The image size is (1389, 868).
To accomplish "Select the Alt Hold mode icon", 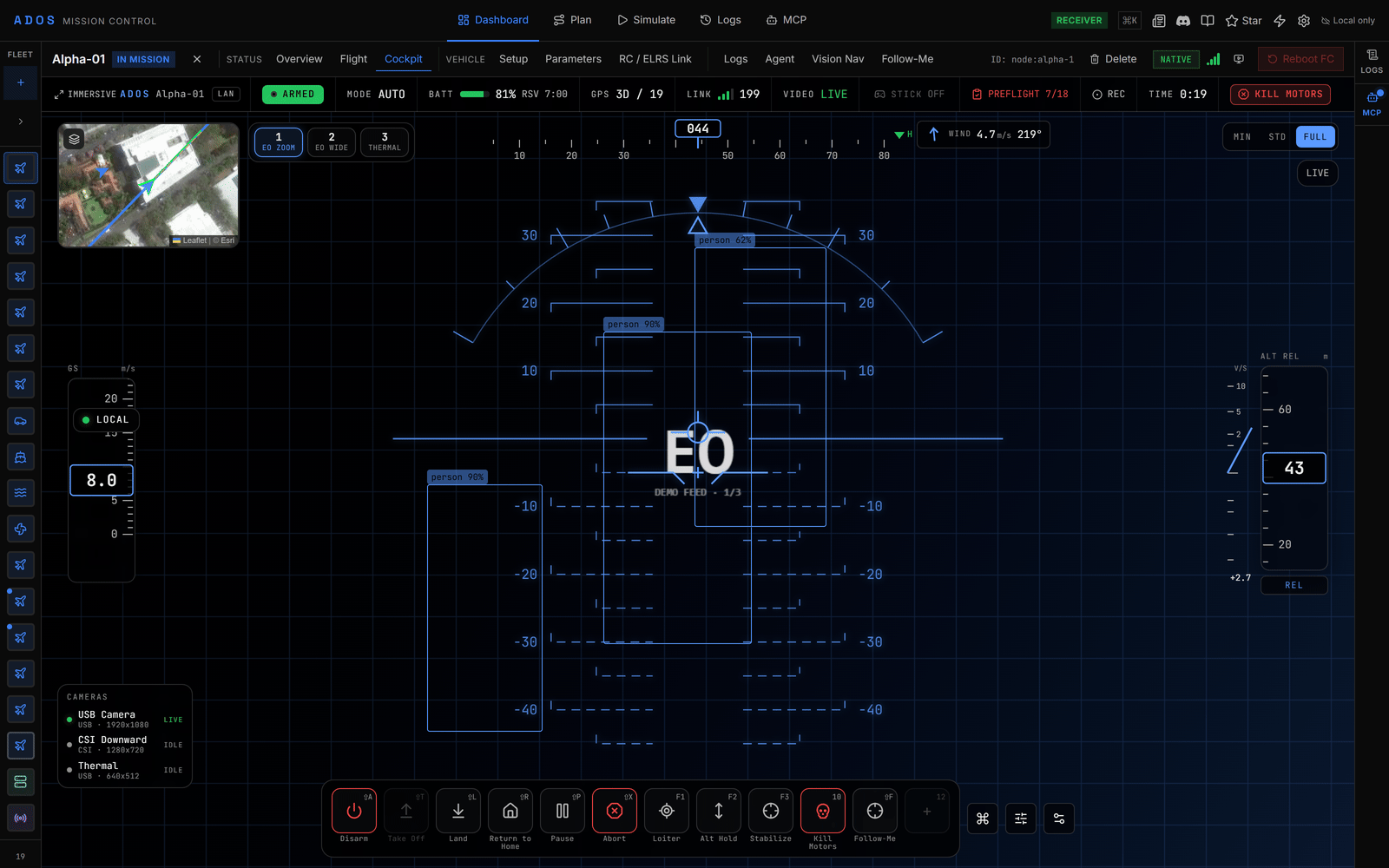I will tap(719, 811).
